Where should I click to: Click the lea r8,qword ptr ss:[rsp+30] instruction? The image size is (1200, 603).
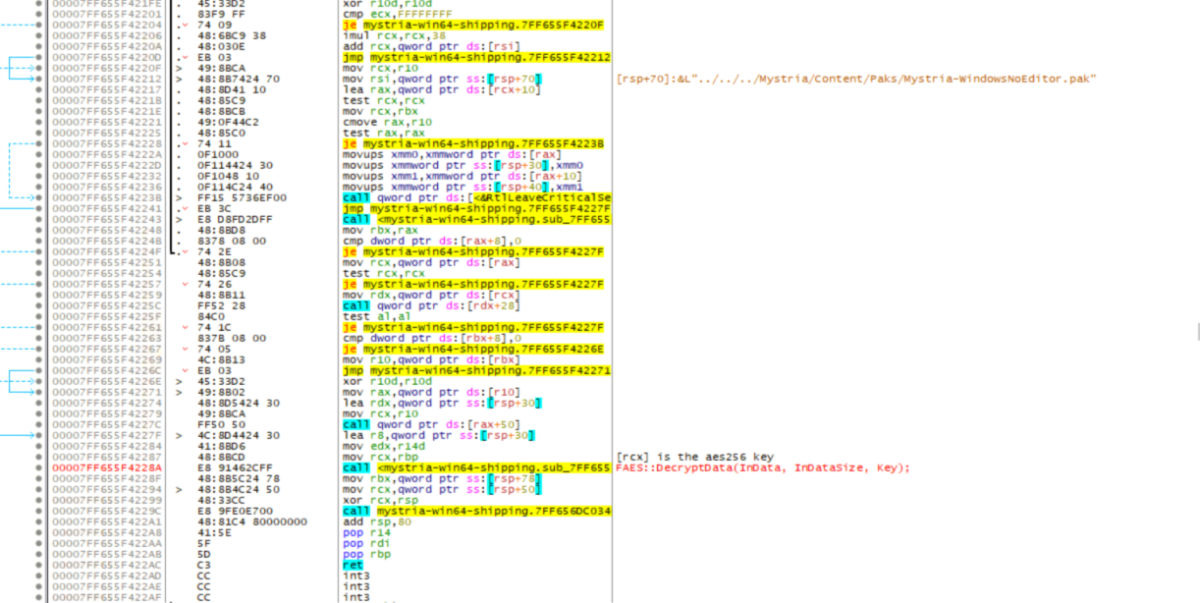438,435
